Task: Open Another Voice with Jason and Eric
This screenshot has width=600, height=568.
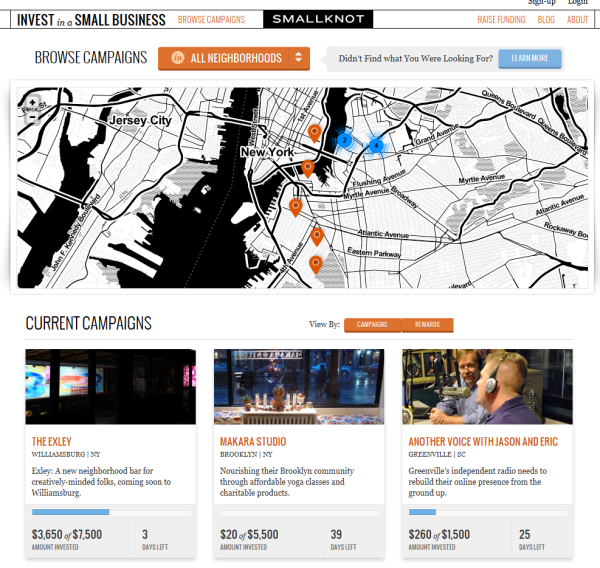Action: point(483,442)
